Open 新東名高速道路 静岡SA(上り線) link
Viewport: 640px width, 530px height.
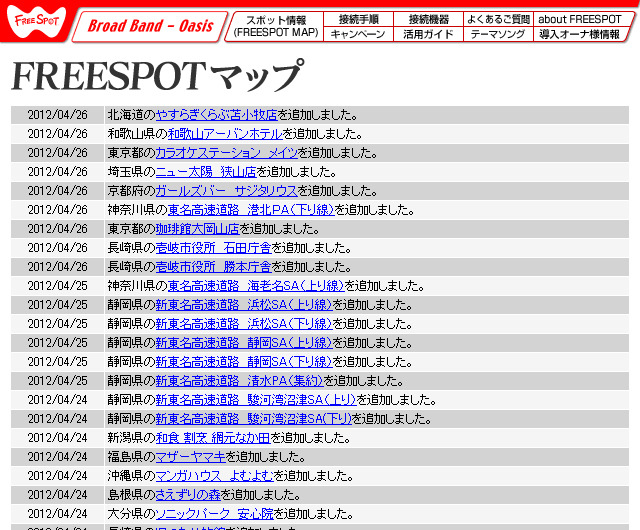(244, 343)
